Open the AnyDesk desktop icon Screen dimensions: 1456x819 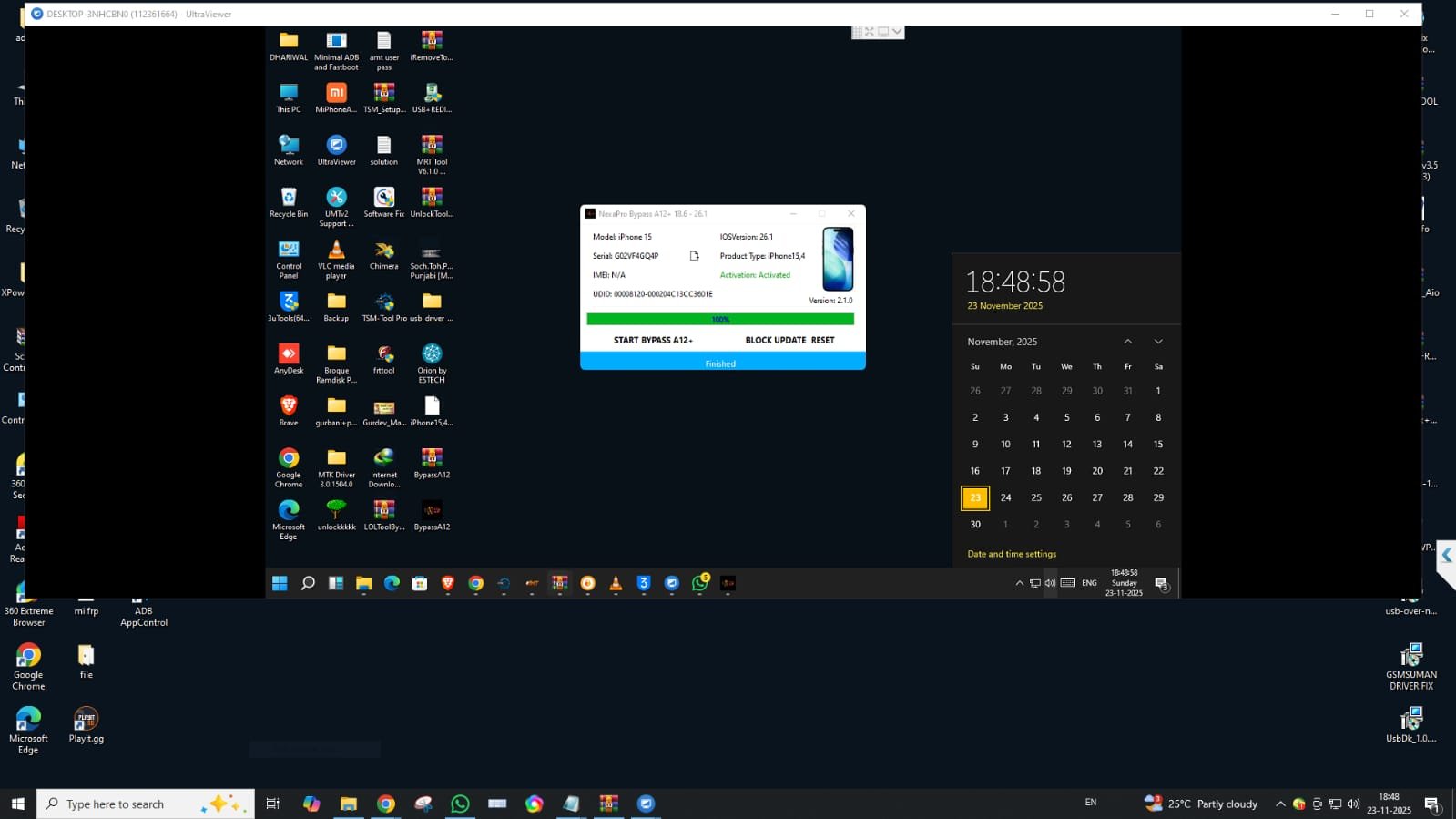(x=289, y=354)
